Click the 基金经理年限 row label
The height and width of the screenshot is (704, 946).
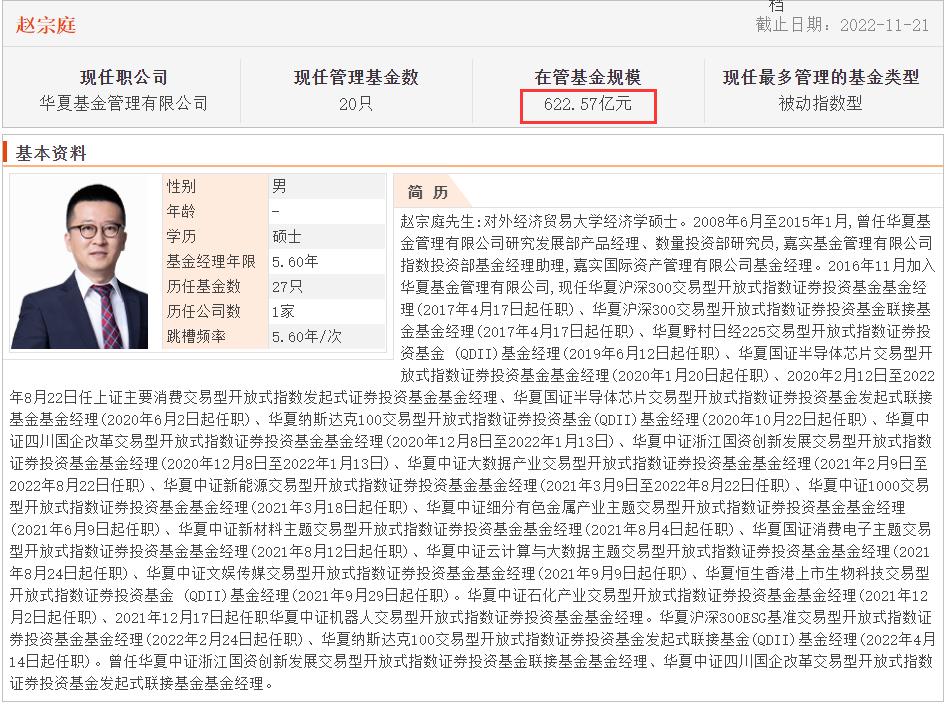[x=211, y=261]
